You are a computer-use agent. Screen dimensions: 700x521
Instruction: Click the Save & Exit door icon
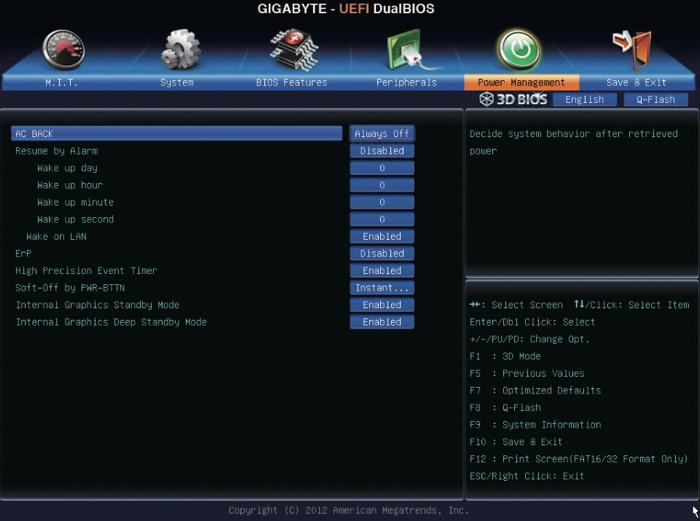coord(634,48)
